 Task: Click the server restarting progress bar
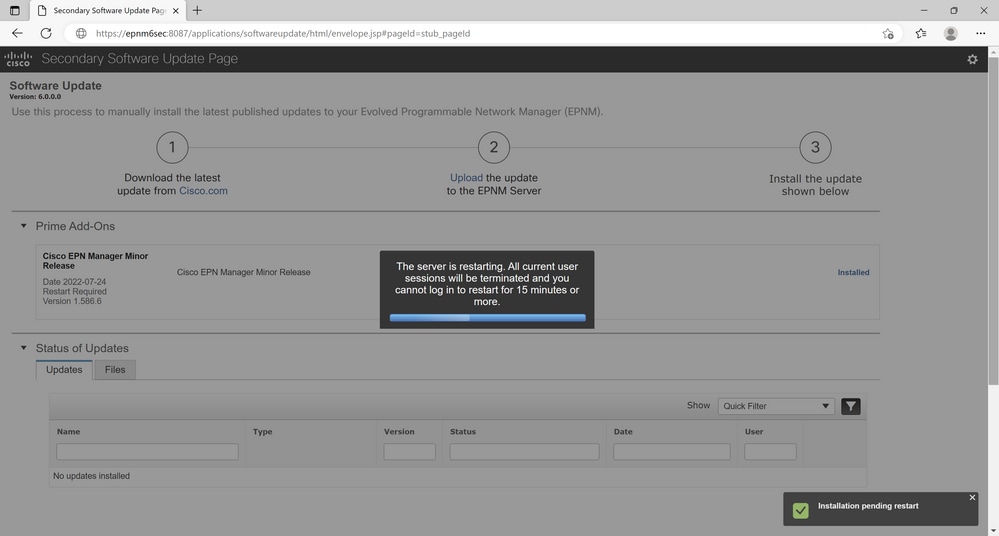coord(487,317)
